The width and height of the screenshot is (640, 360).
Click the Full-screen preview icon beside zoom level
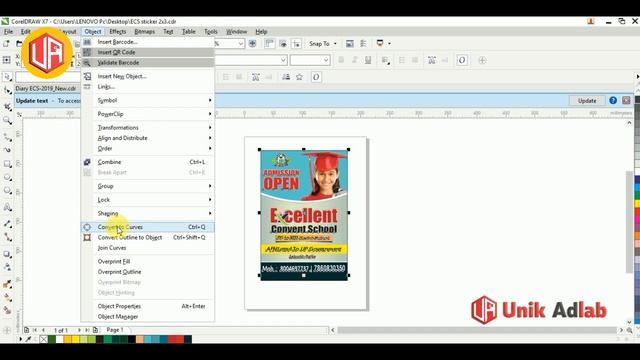click(x=253, y=43)
